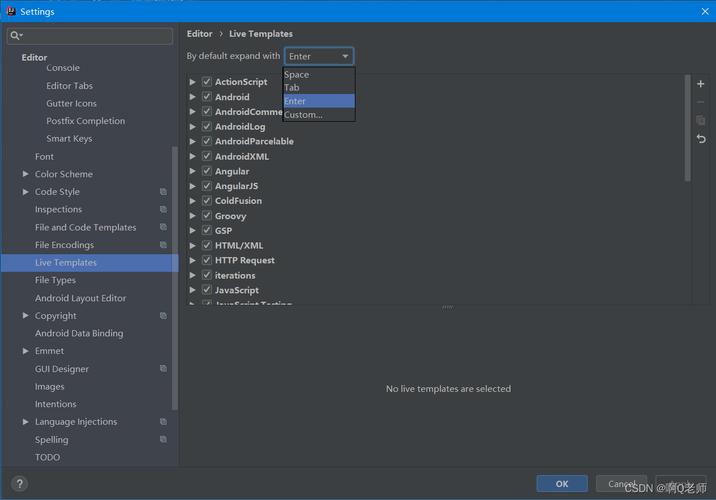The width and height of the screenshot is (716, 500).
Task: Open the File Types settings page
Action: (x=55, y=280)
